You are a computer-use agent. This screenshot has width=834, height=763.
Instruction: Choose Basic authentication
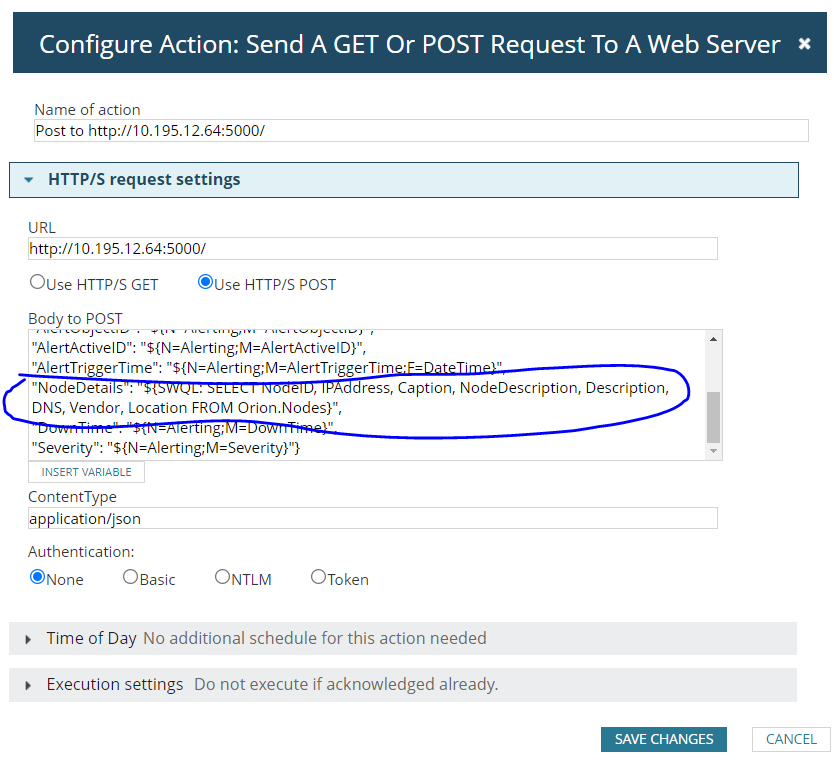click(130, 577)
